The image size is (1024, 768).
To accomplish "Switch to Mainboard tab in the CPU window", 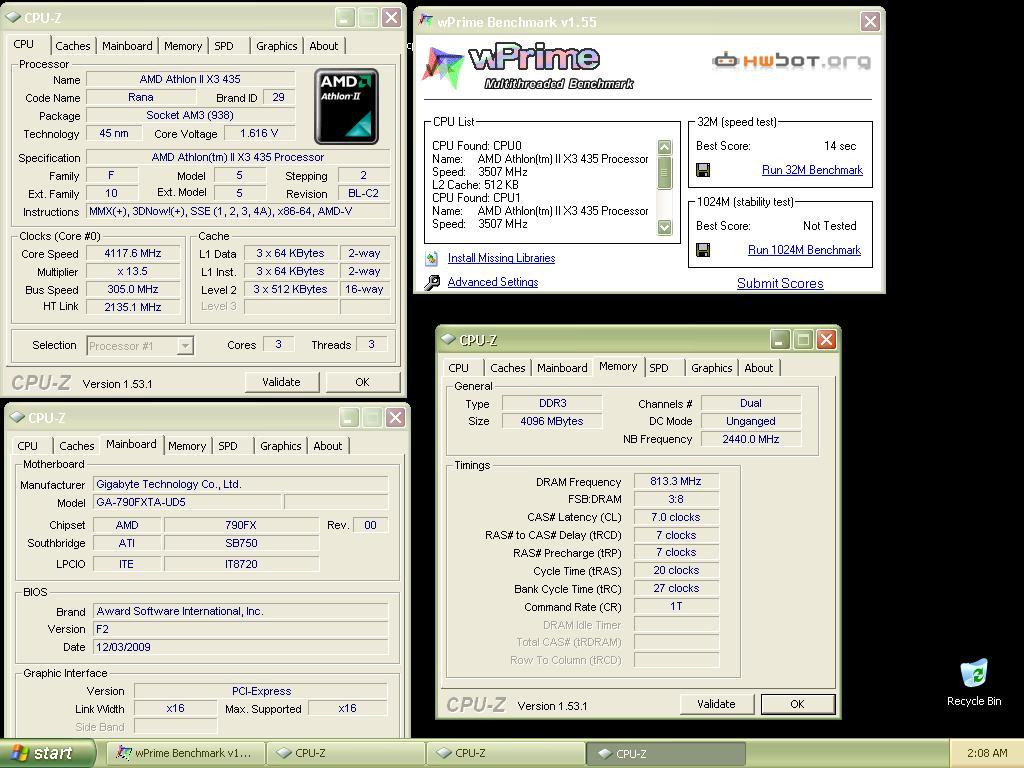I will tap(127, 46).
